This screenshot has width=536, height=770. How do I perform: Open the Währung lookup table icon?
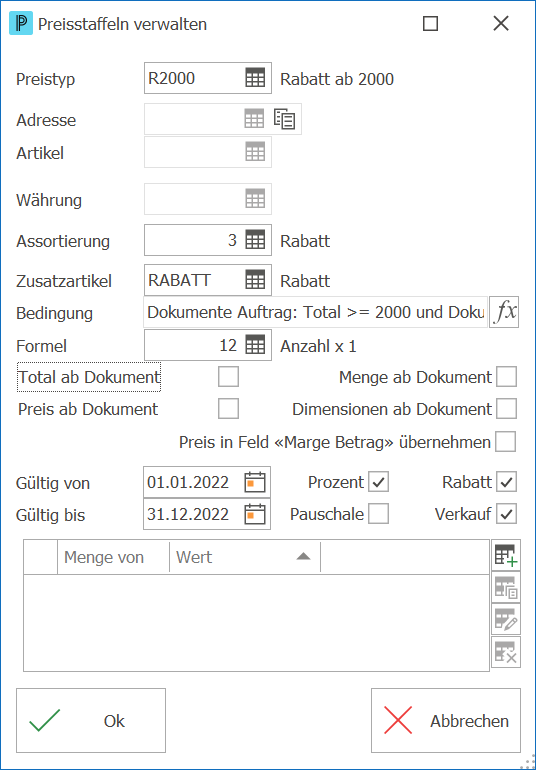pos(255,198)
